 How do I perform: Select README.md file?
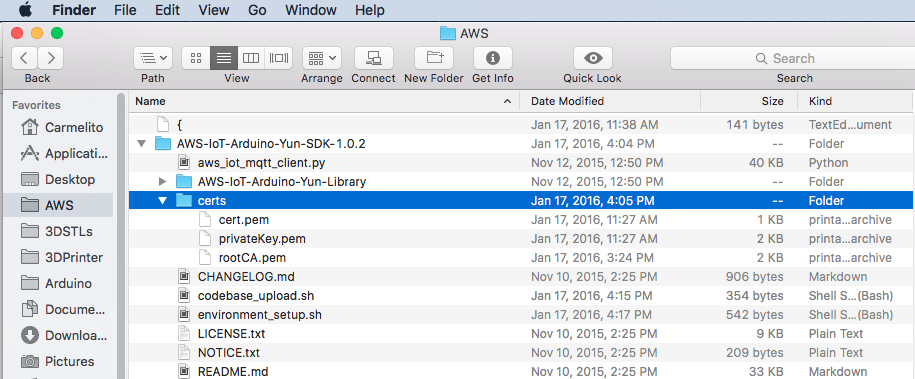click(x=520, y=371)
